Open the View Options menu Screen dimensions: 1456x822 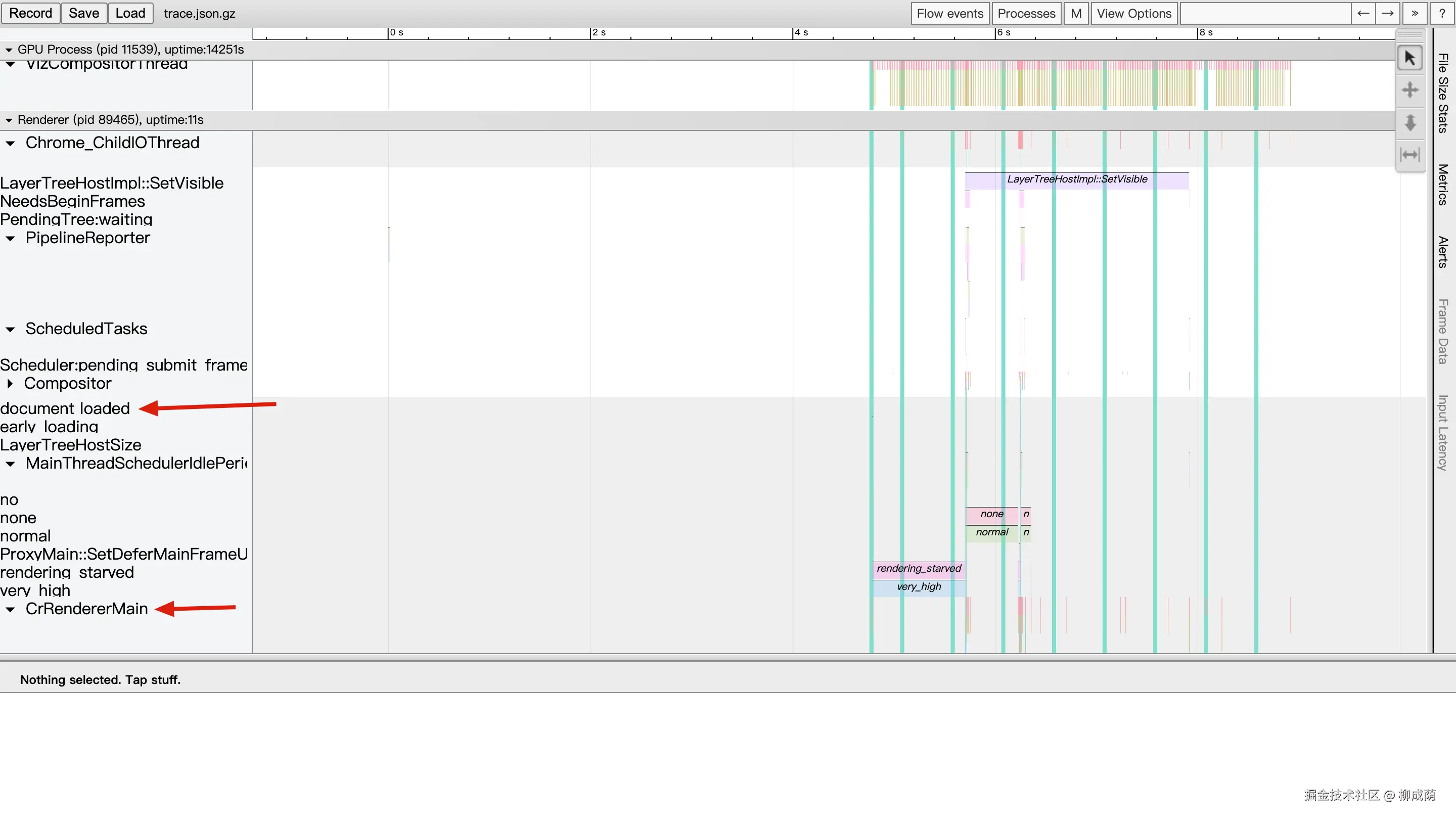click(1134, 14)
